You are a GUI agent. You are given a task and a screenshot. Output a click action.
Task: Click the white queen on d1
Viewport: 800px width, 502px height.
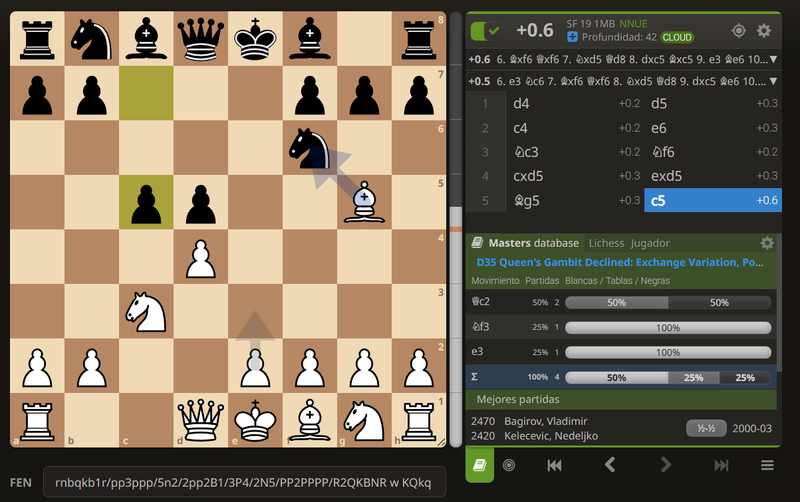[x=201, y=420]
